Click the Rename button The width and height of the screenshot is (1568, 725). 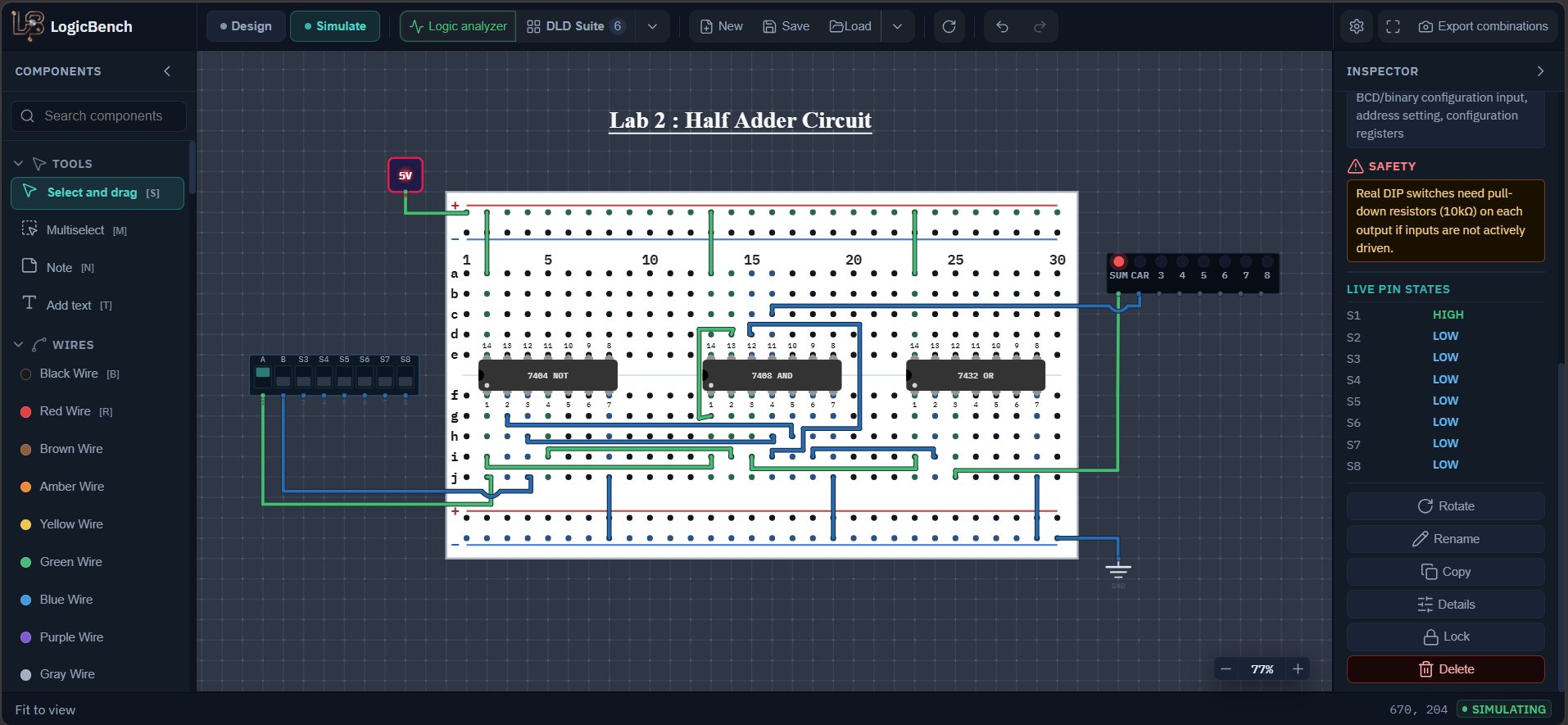(x=1446, y=539)
